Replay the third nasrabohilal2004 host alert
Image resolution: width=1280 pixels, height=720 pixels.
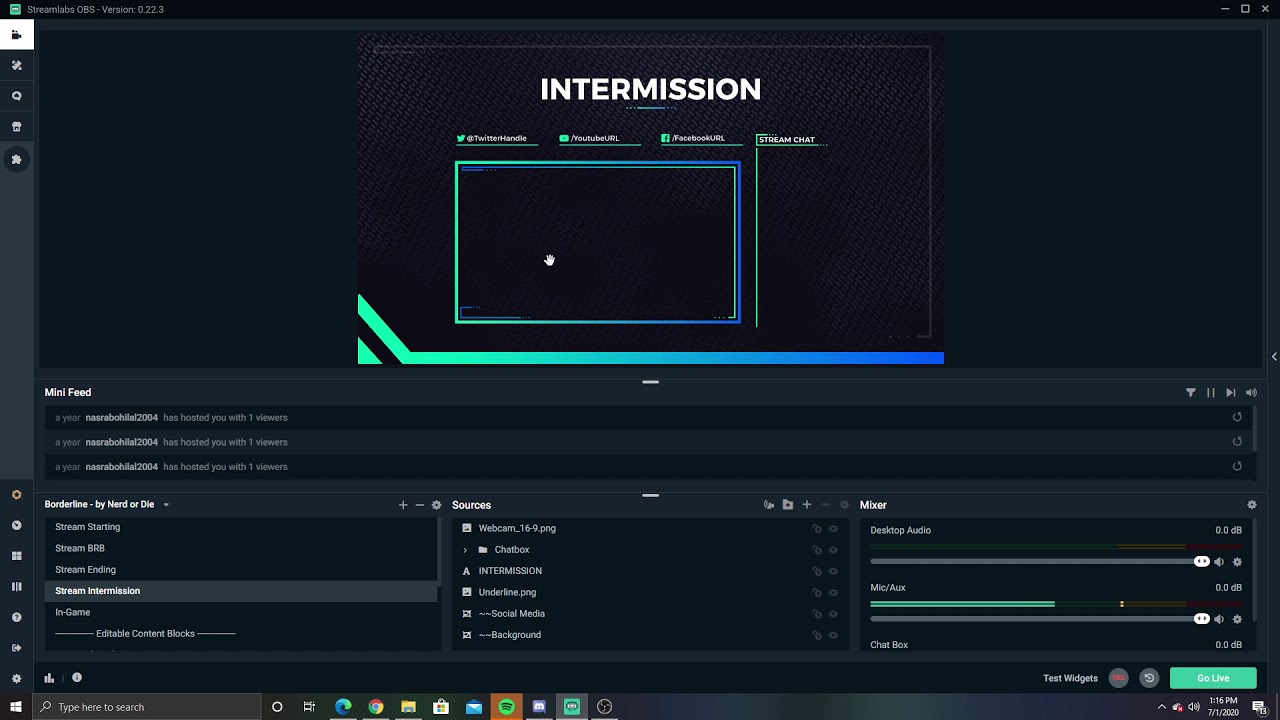click(1237, 466)
